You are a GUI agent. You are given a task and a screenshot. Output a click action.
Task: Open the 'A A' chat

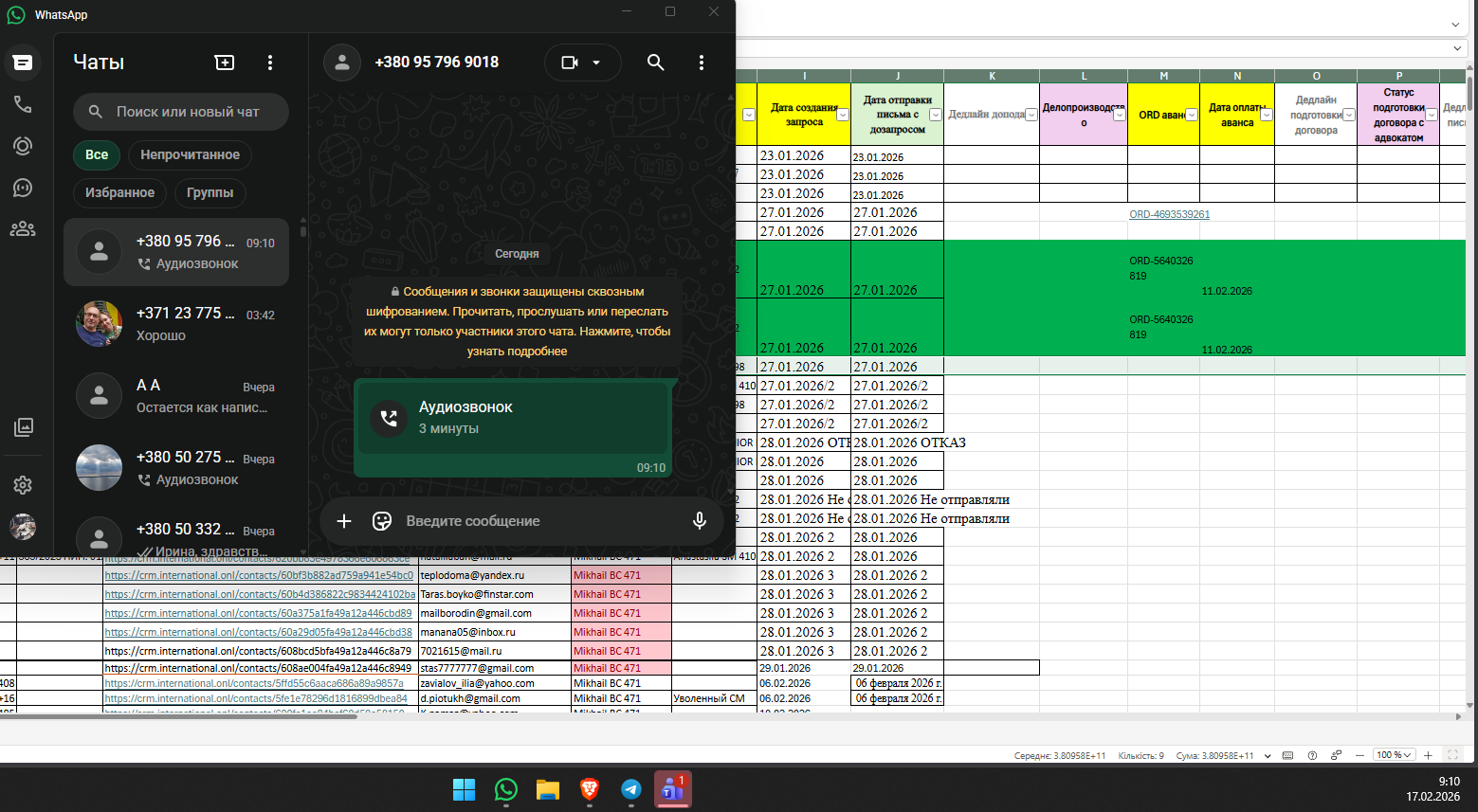click(176, 396)
